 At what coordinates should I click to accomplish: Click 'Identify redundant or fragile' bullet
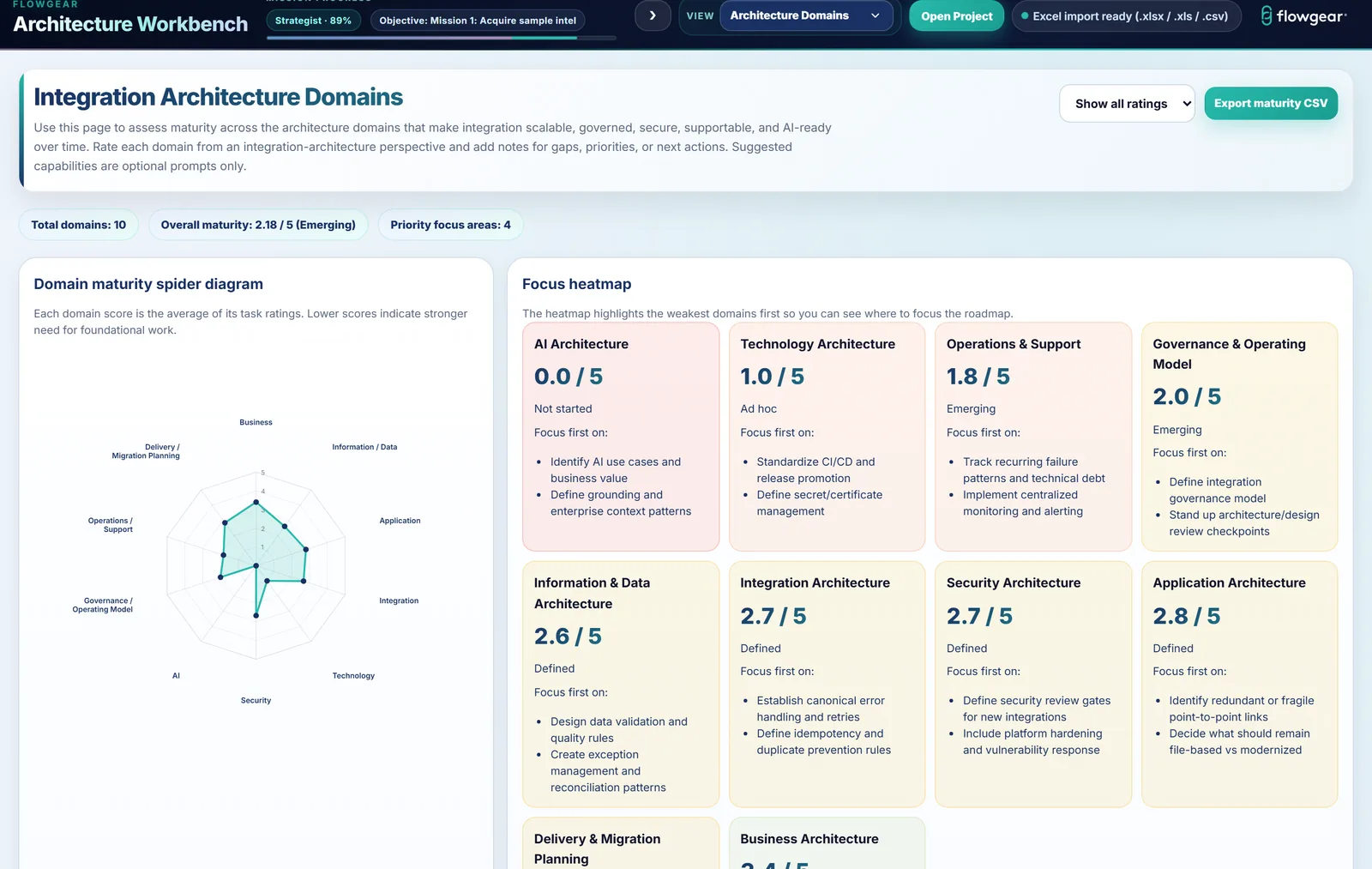(1242, 709)
